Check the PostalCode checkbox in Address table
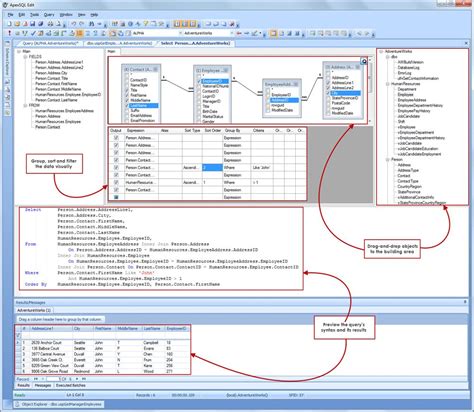Screen dimensions: 474x412 click(x=328, y=103)
